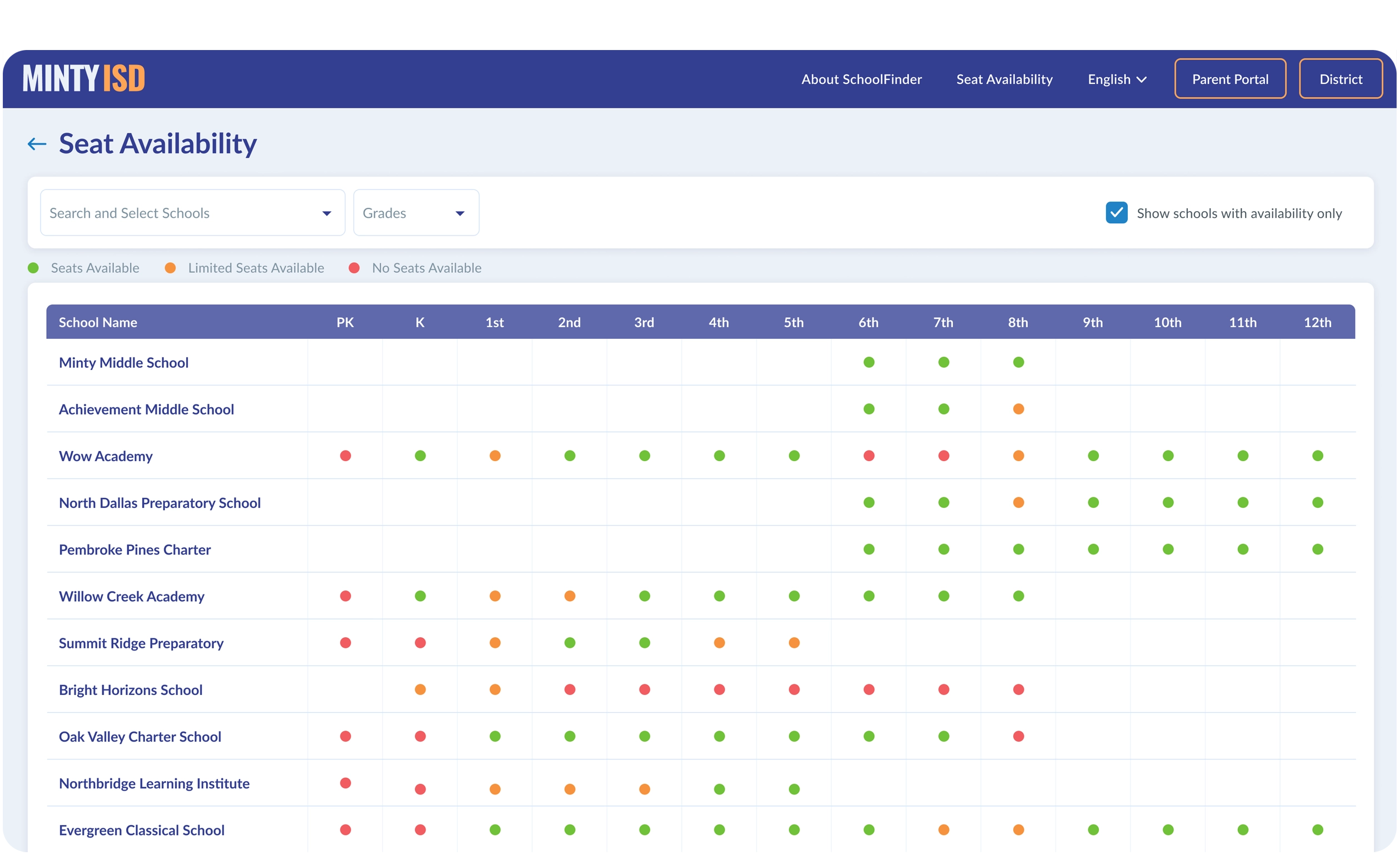
Task: Click Oak Valley Charter 8th grade red dot
Action: pos(1018,736)
